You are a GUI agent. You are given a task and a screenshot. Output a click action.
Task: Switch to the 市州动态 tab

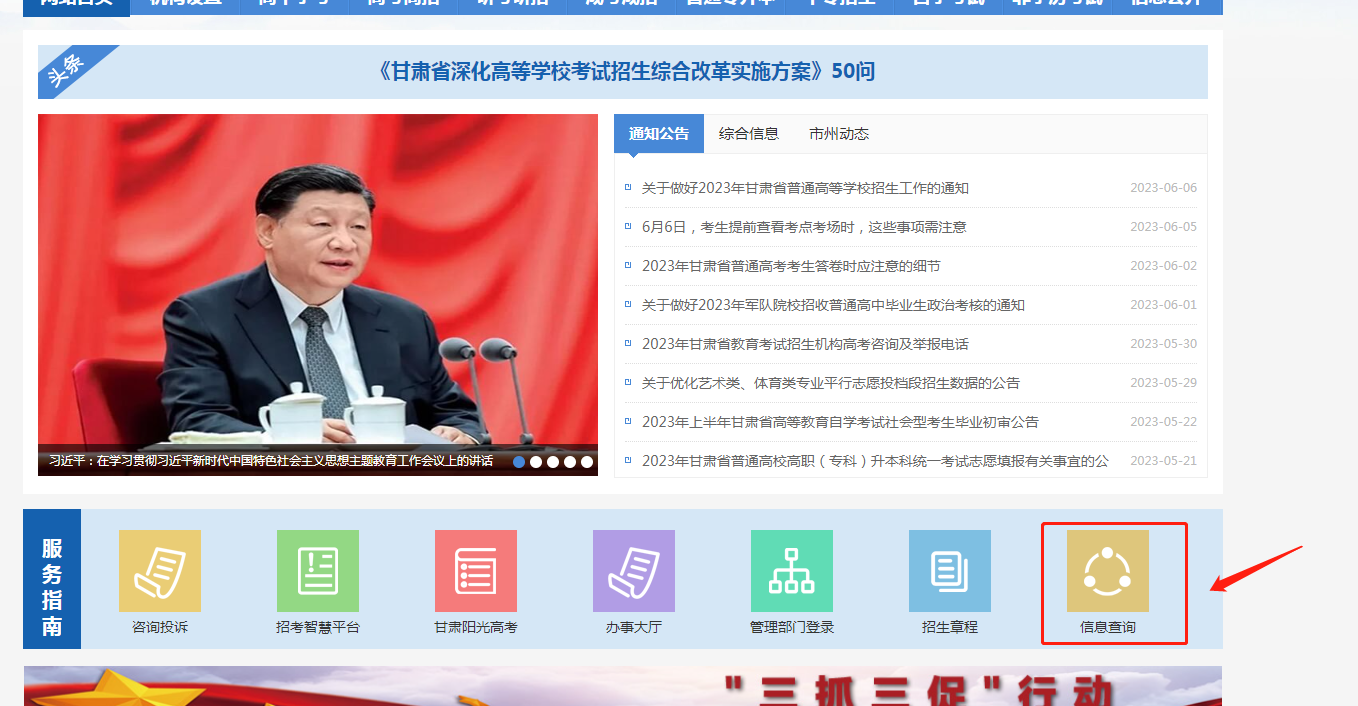pyautogui.click(x=839, y=134)
